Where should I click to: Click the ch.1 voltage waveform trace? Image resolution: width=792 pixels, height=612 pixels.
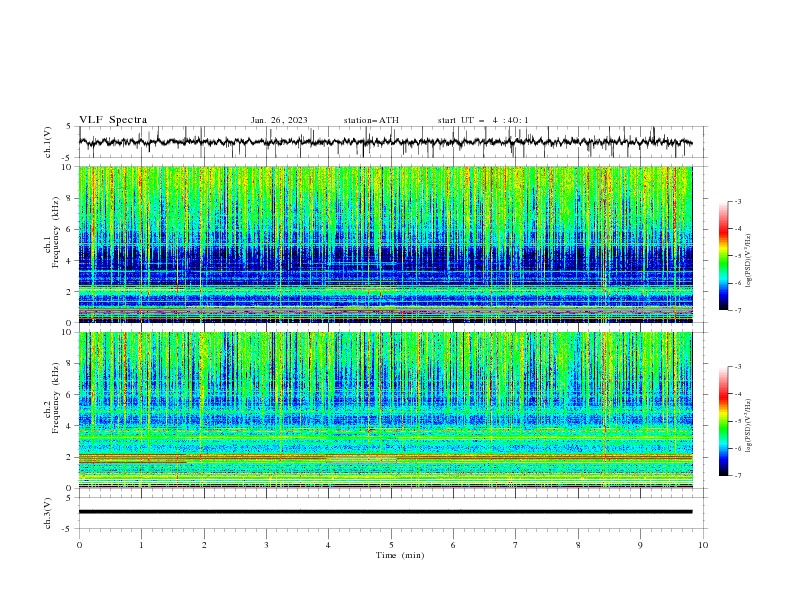[385, 142]
